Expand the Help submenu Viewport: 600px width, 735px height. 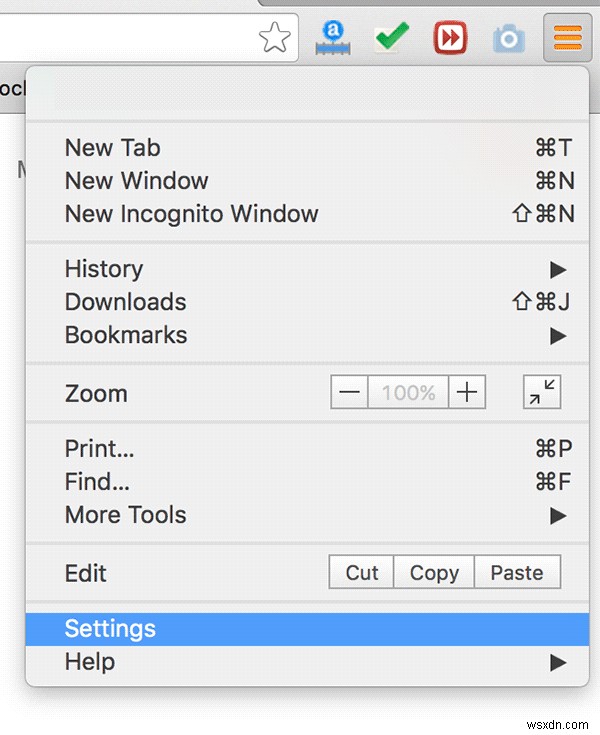(308, 662)
